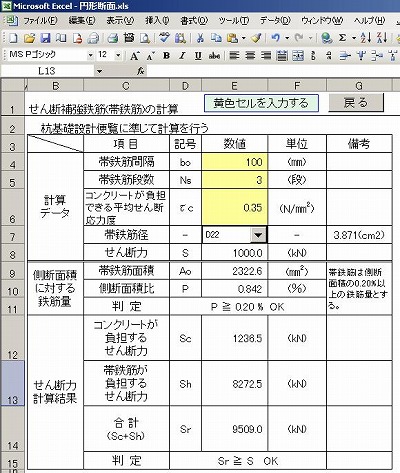Image resolution: width=400 pixels, height=473 pixels.
Task: Click the New workbook icon
Action: [13, 38]
